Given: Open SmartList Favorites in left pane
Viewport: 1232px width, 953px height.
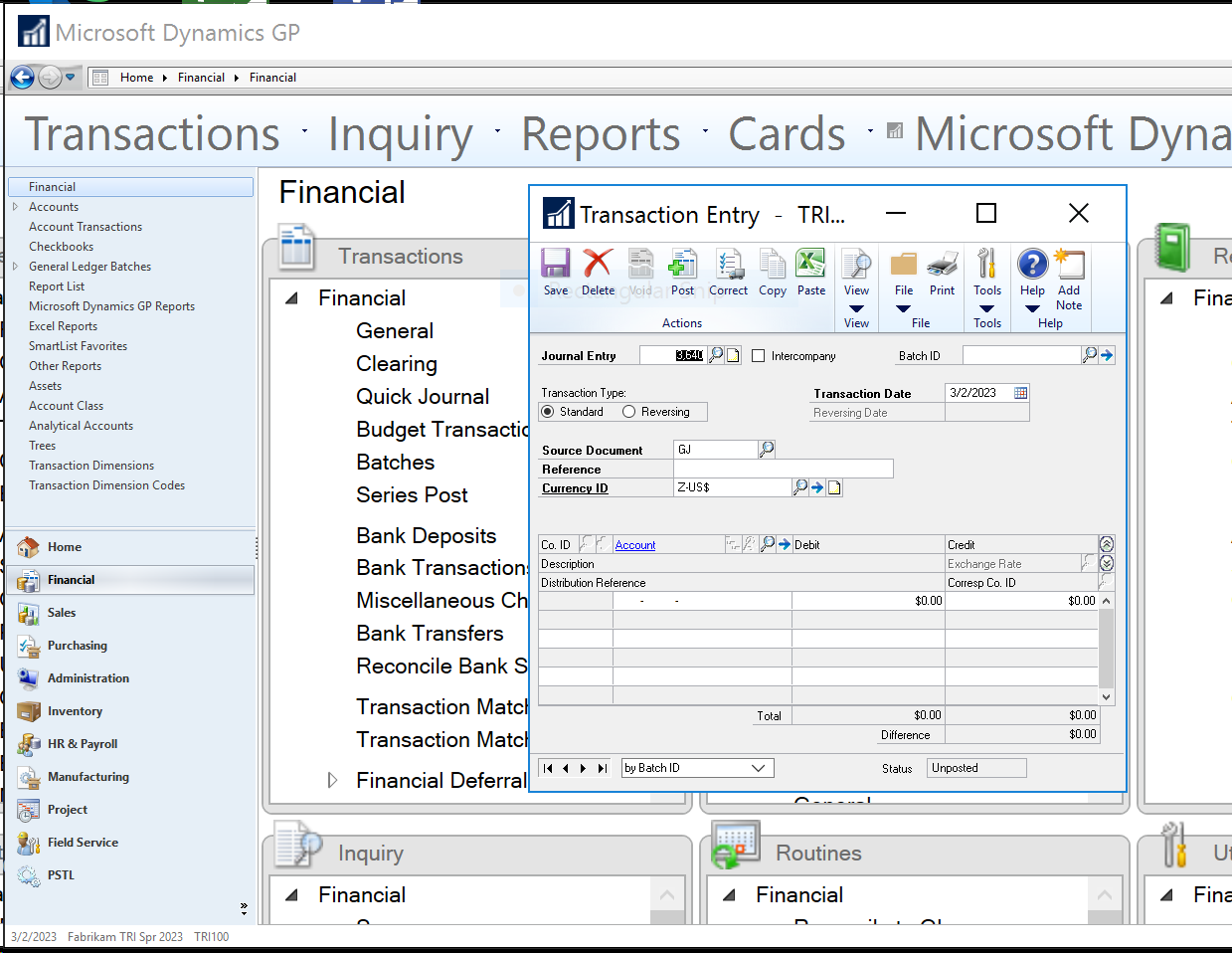Looking at the screenshot, I should pos(78,346).
